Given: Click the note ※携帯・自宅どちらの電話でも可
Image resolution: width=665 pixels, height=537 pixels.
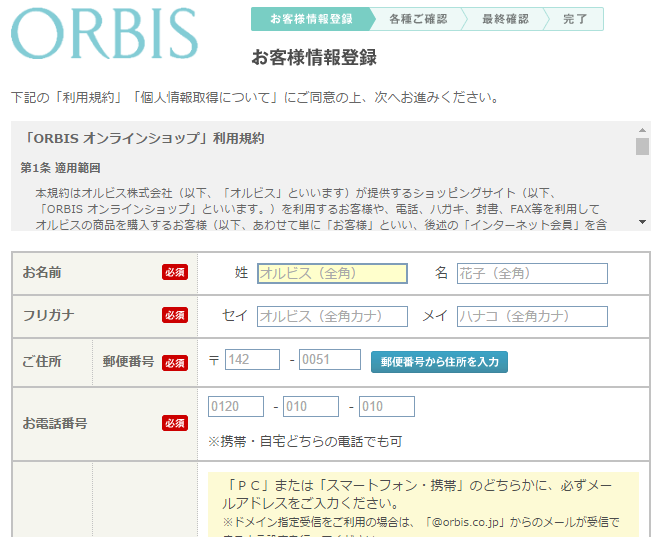Looking at the screenshot, I should (305, 442).
